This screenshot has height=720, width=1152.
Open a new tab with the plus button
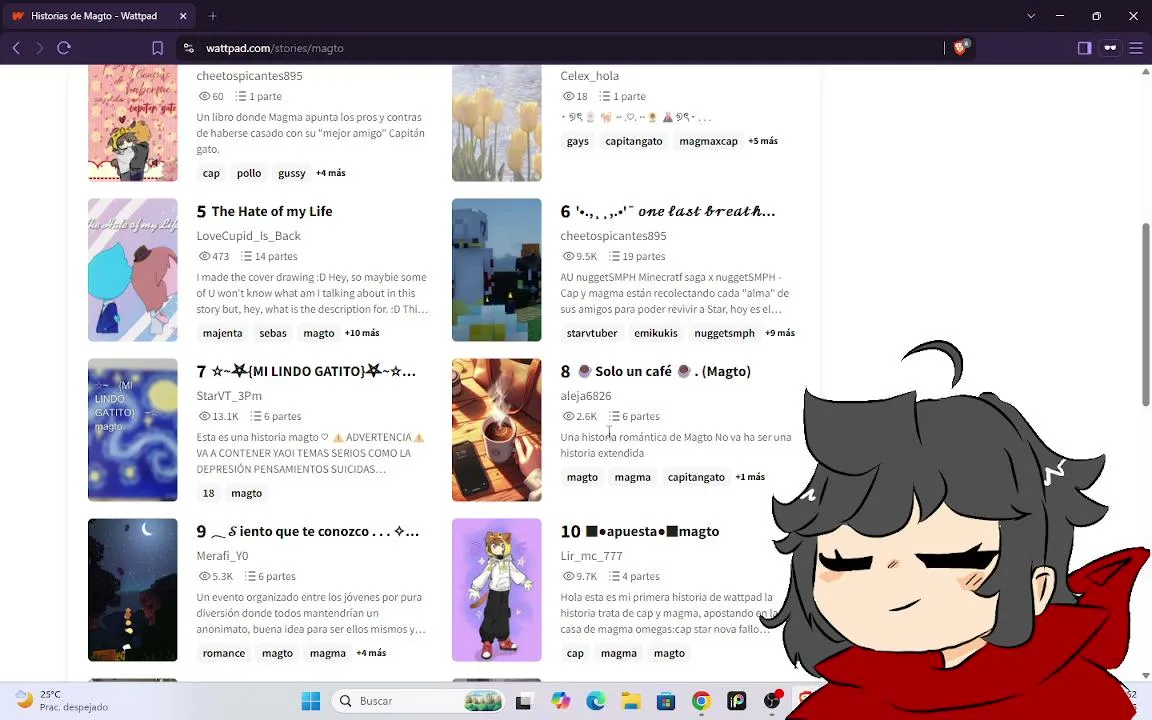[x=212, y=15]
